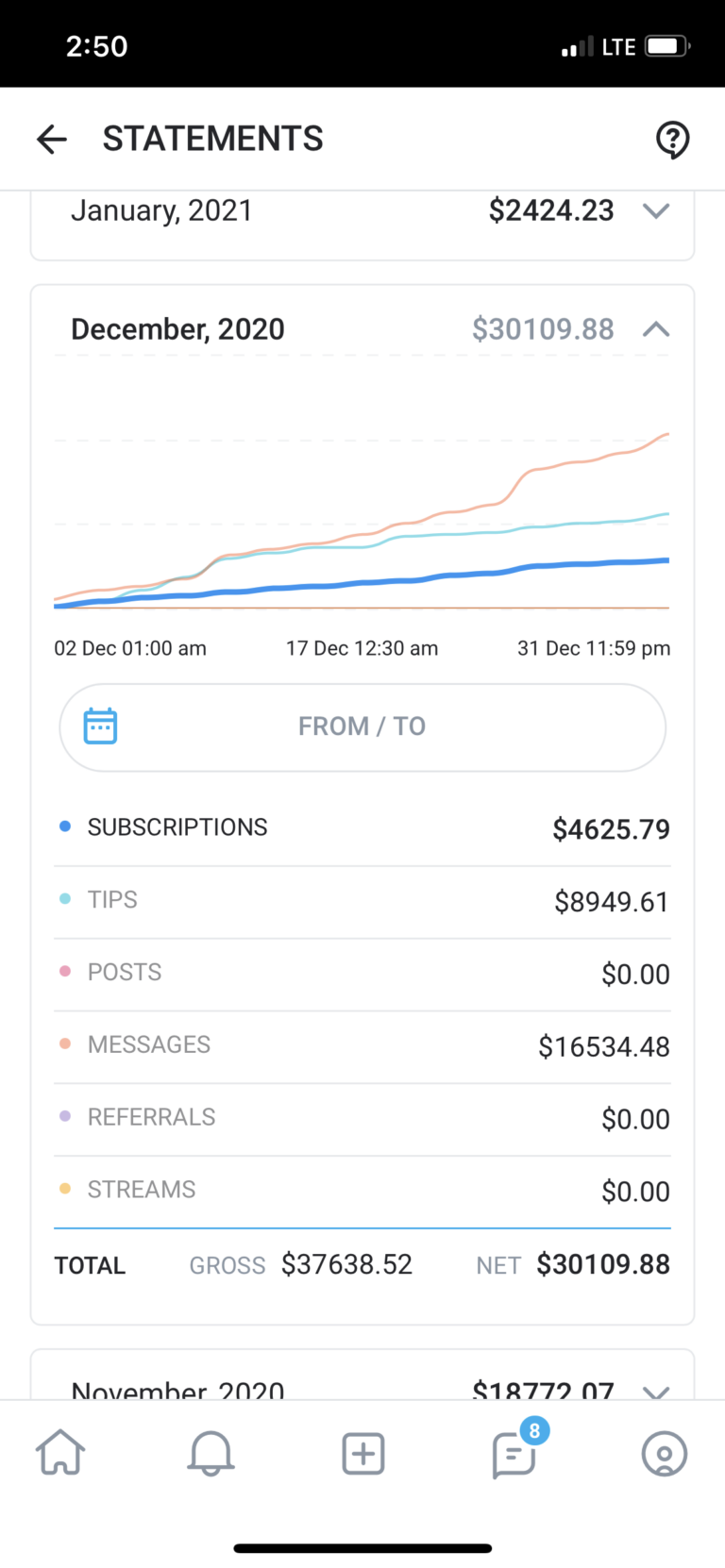Open the notifications bell icon
The width and height of the screenshot is (725, 1568).
click(211, 1453)
